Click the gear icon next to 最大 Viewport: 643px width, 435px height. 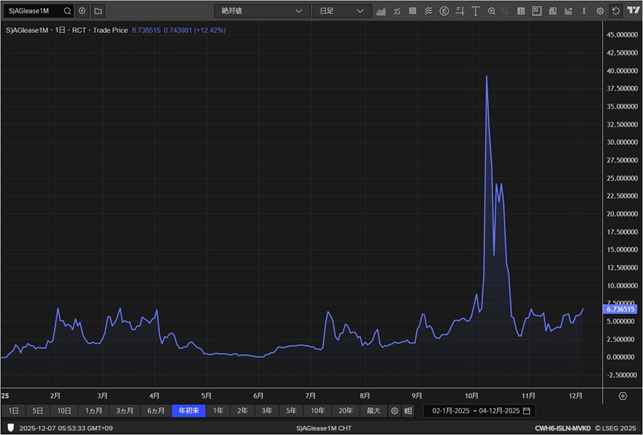394,411
